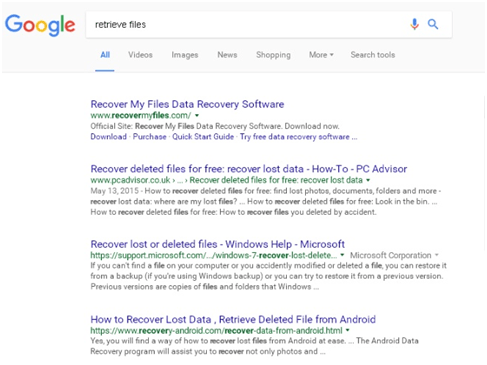Open the 'Retrieve Deleted File from Android' result

coord(233,319)
